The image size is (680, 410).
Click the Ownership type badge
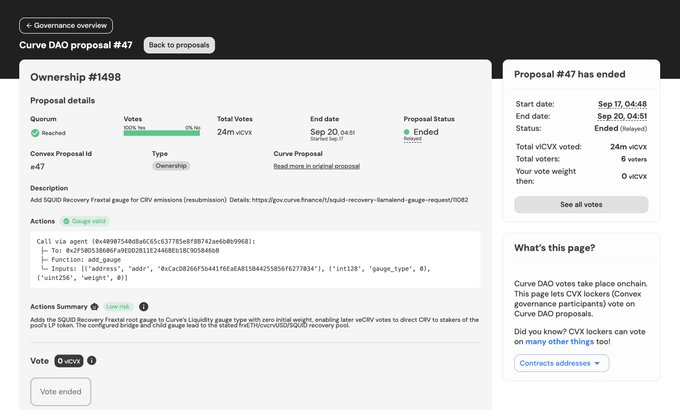(171, 166)
